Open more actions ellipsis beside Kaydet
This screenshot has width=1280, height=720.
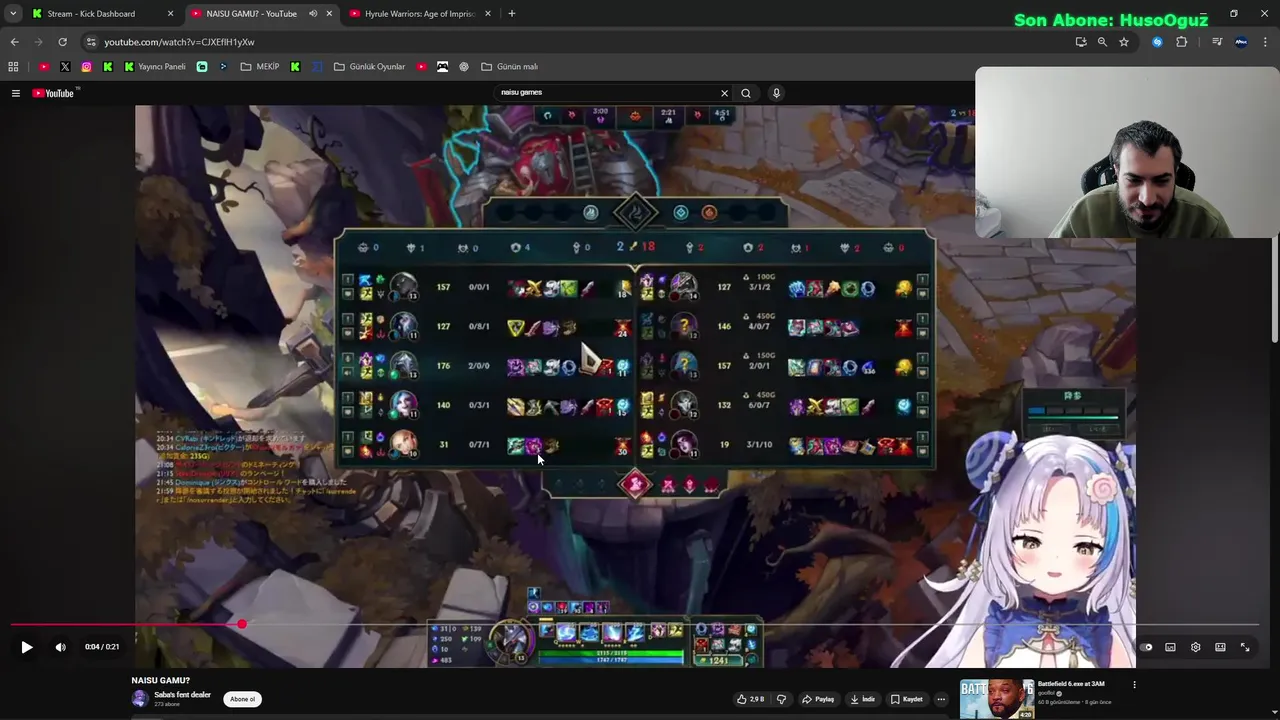coord(941,699)
